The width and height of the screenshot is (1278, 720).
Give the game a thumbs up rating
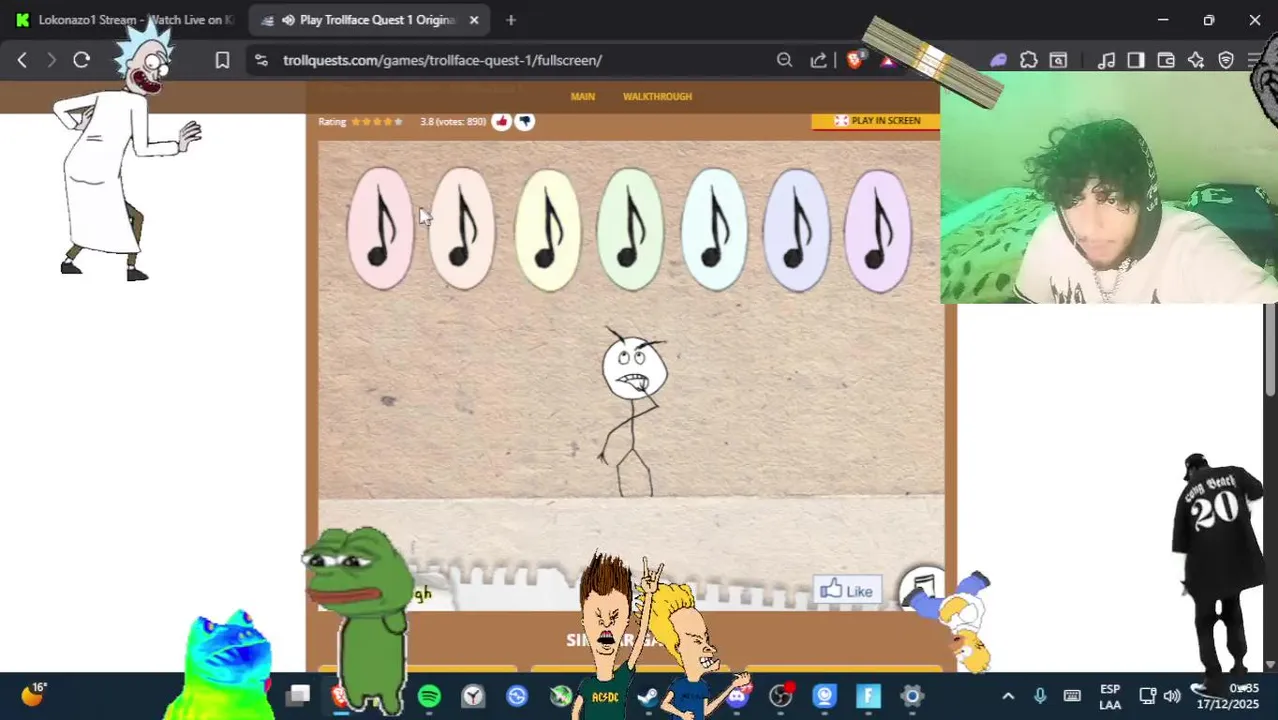(502, 121)
